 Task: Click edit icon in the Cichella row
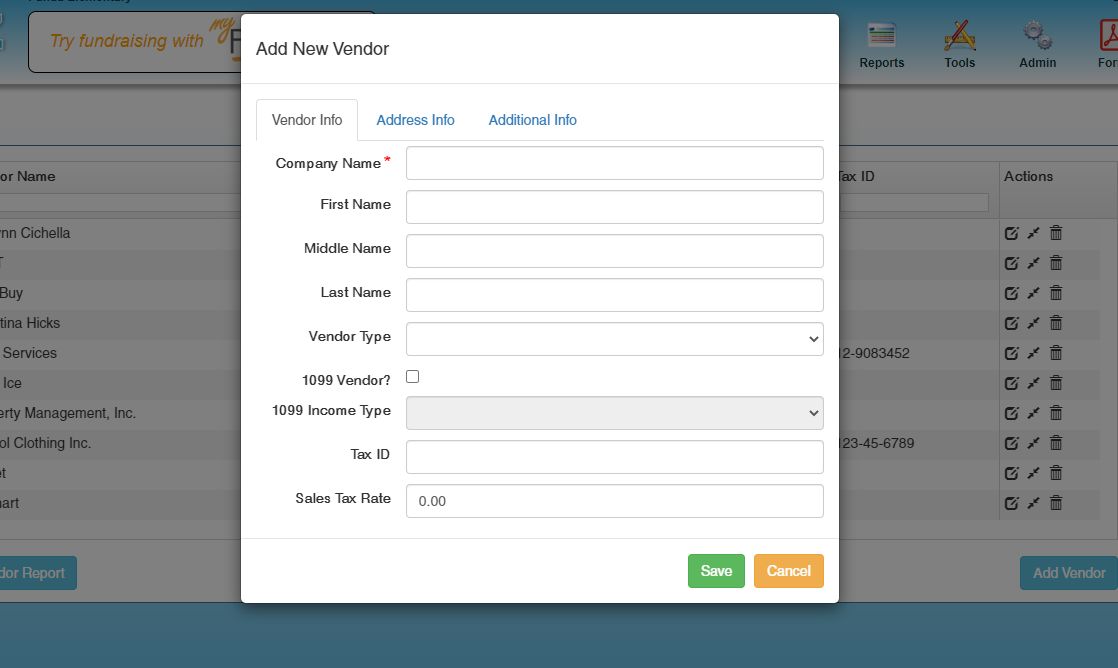(x=1011, y=233)
